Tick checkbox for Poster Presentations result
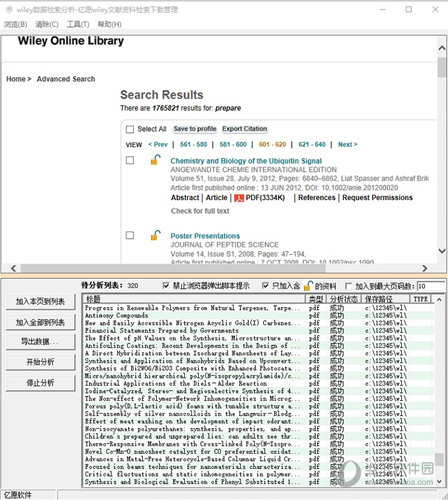The image size is (448, 500). (x=130, y=235)
